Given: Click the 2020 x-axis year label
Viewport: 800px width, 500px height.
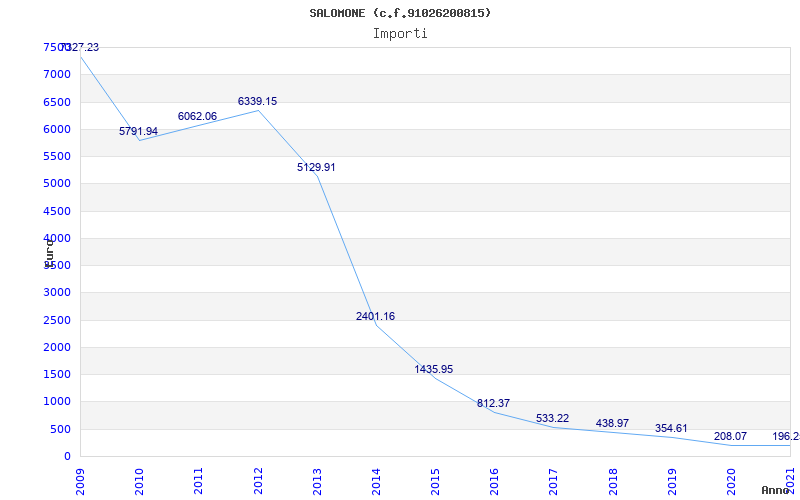Looking at the screenshot, I should (x=732, y=481).
